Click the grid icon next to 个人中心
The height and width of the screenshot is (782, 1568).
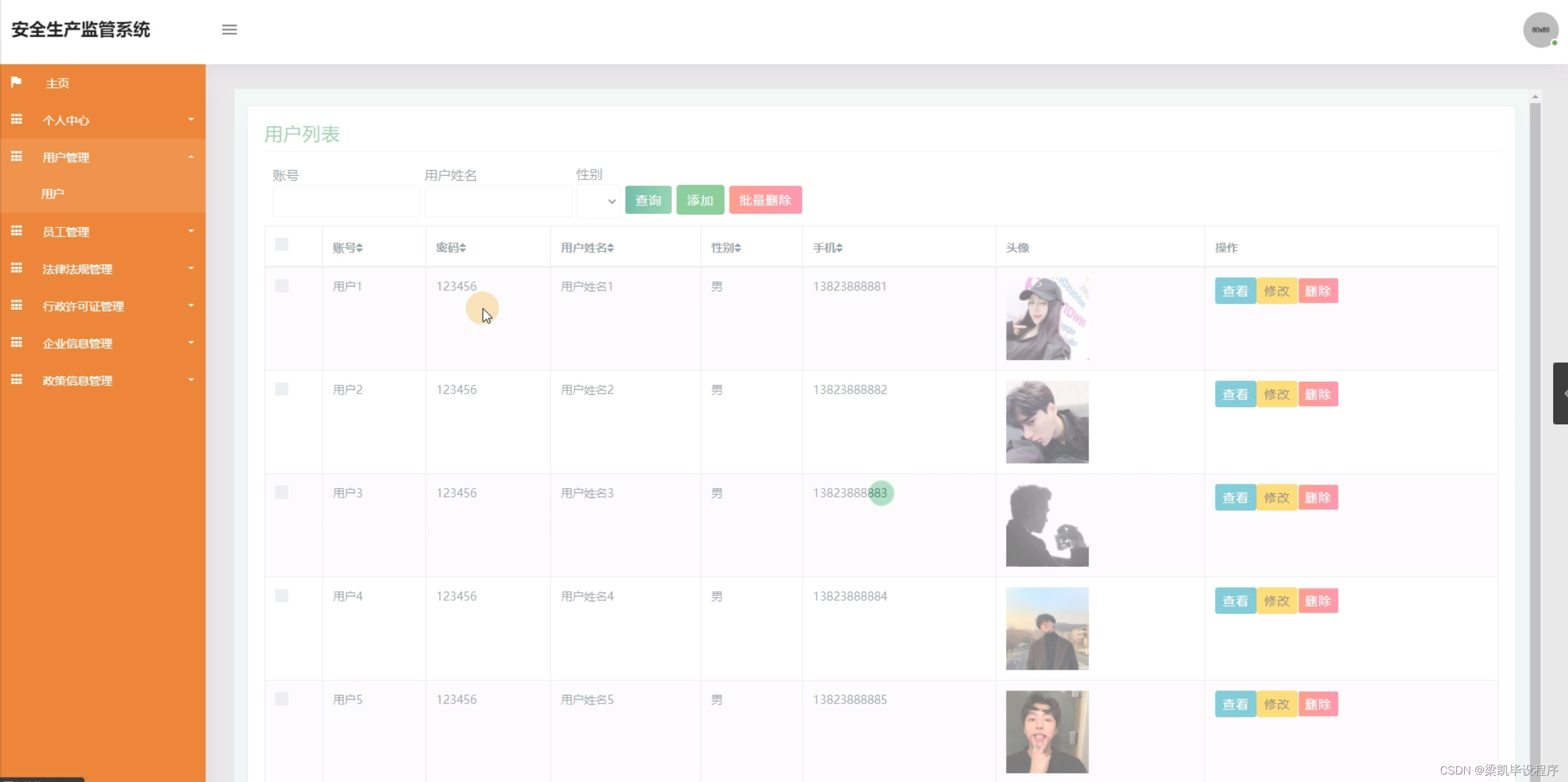(17, 119)
